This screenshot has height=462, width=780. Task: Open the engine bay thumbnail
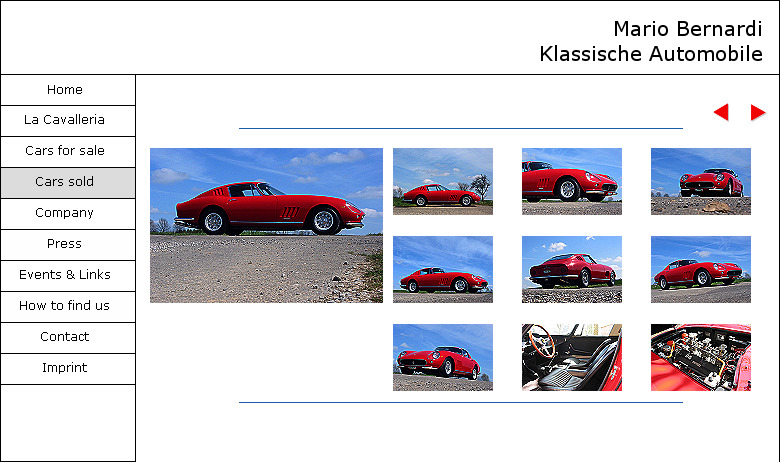tap(701, 358)
